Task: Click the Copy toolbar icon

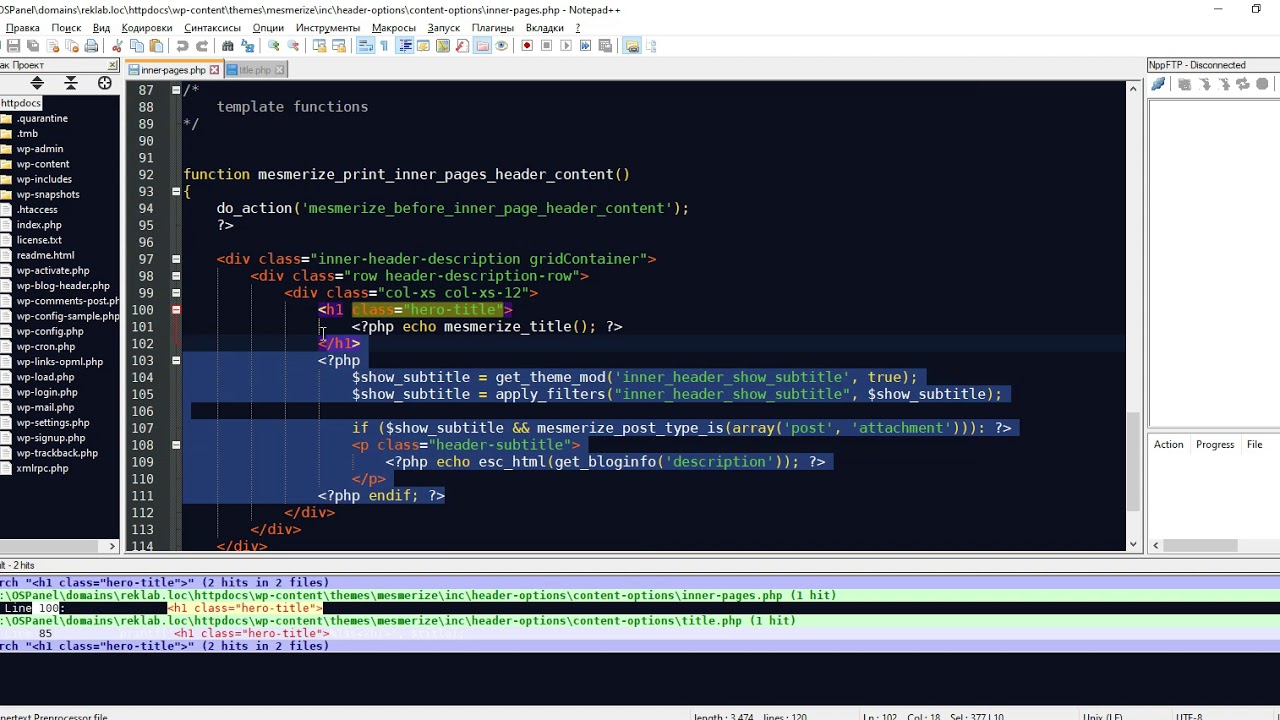Action: click(137, 46)
